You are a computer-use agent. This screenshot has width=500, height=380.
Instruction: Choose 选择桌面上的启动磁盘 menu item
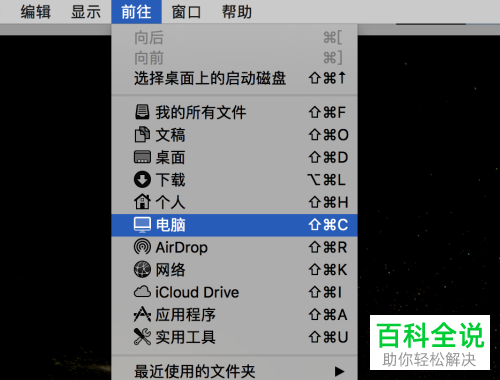click(x=234, y=78)
